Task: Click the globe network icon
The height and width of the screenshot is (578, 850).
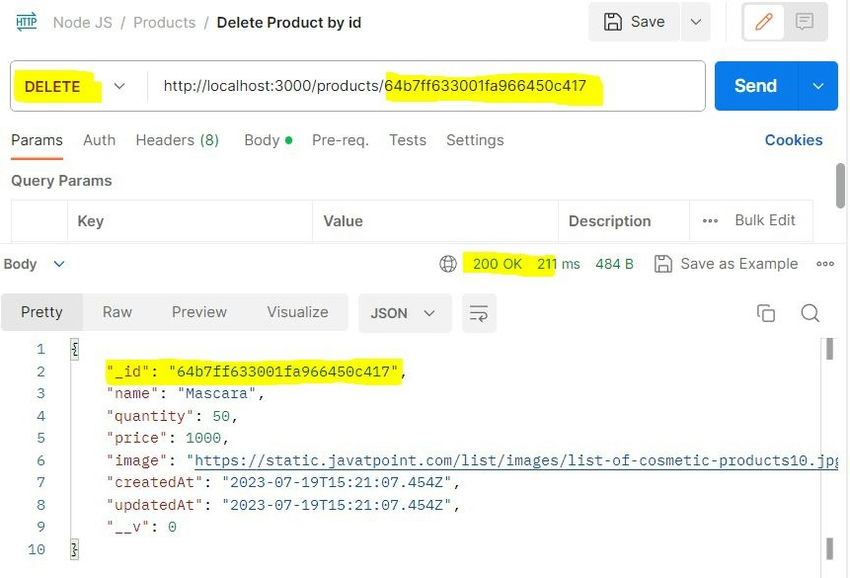Action: coord(448,264)
